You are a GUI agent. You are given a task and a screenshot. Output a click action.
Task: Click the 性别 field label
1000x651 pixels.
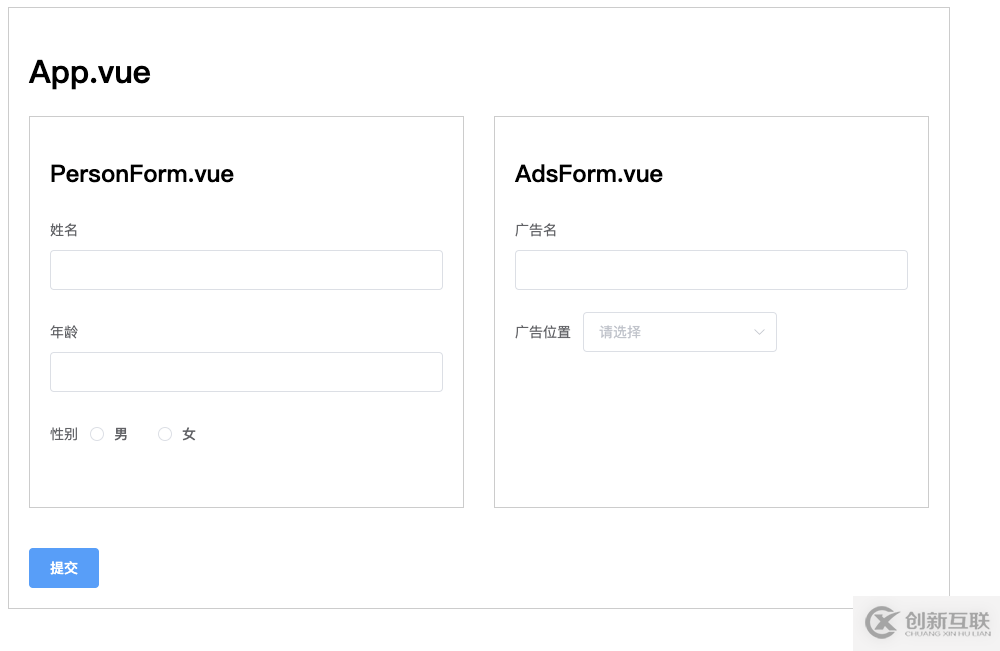click(x=64, y=434)
